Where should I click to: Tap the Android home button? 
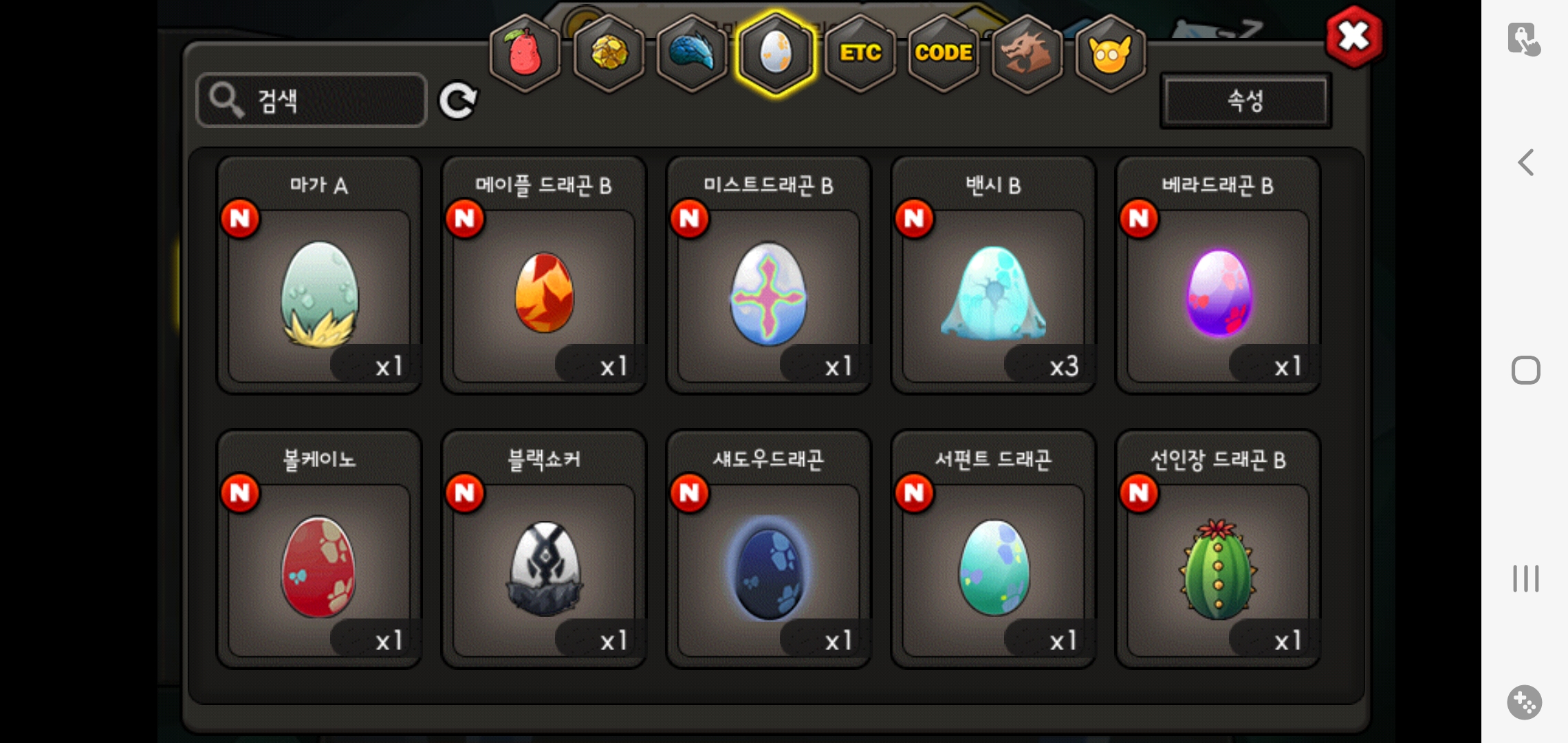click(1526, 370)
